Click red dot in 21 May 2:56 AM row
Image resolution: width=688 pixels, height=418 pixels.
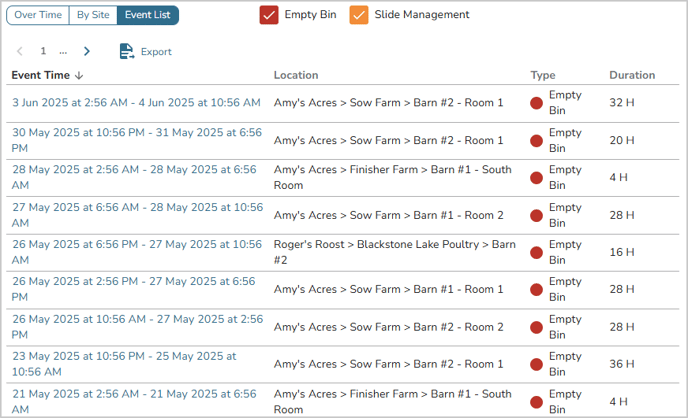coord(536,402)
